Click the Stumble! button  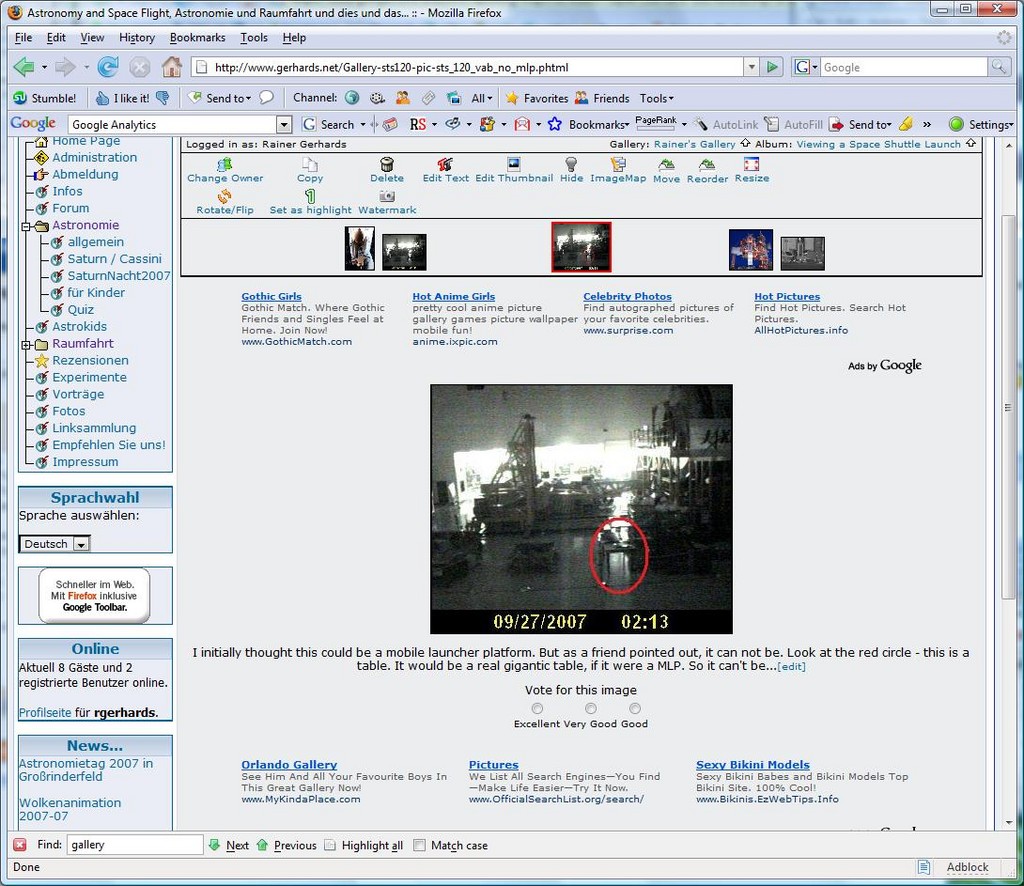click(45, 98)
